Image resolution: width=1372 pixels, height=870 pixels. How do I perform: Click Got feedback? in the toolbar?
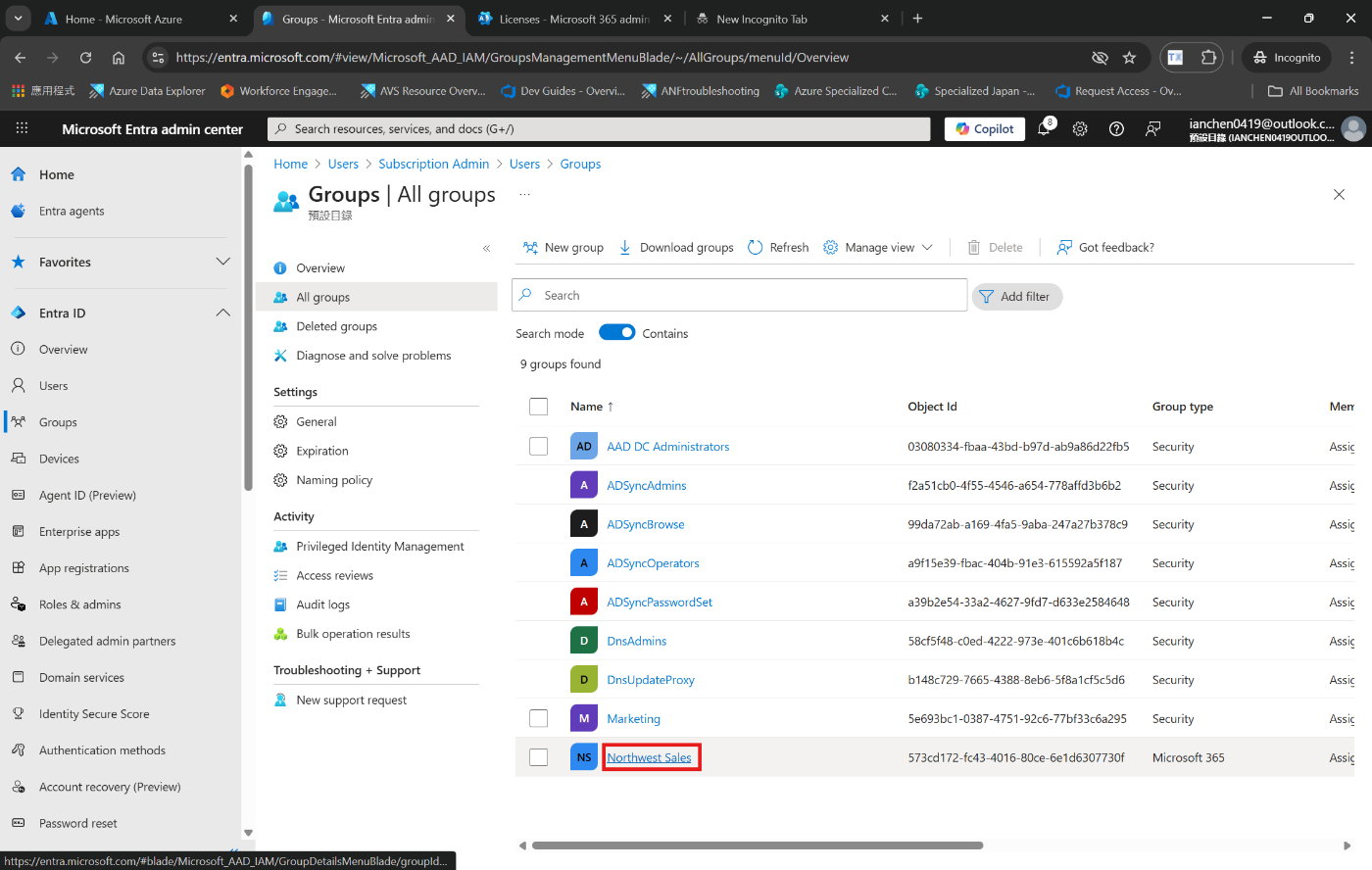point(1105,247)
